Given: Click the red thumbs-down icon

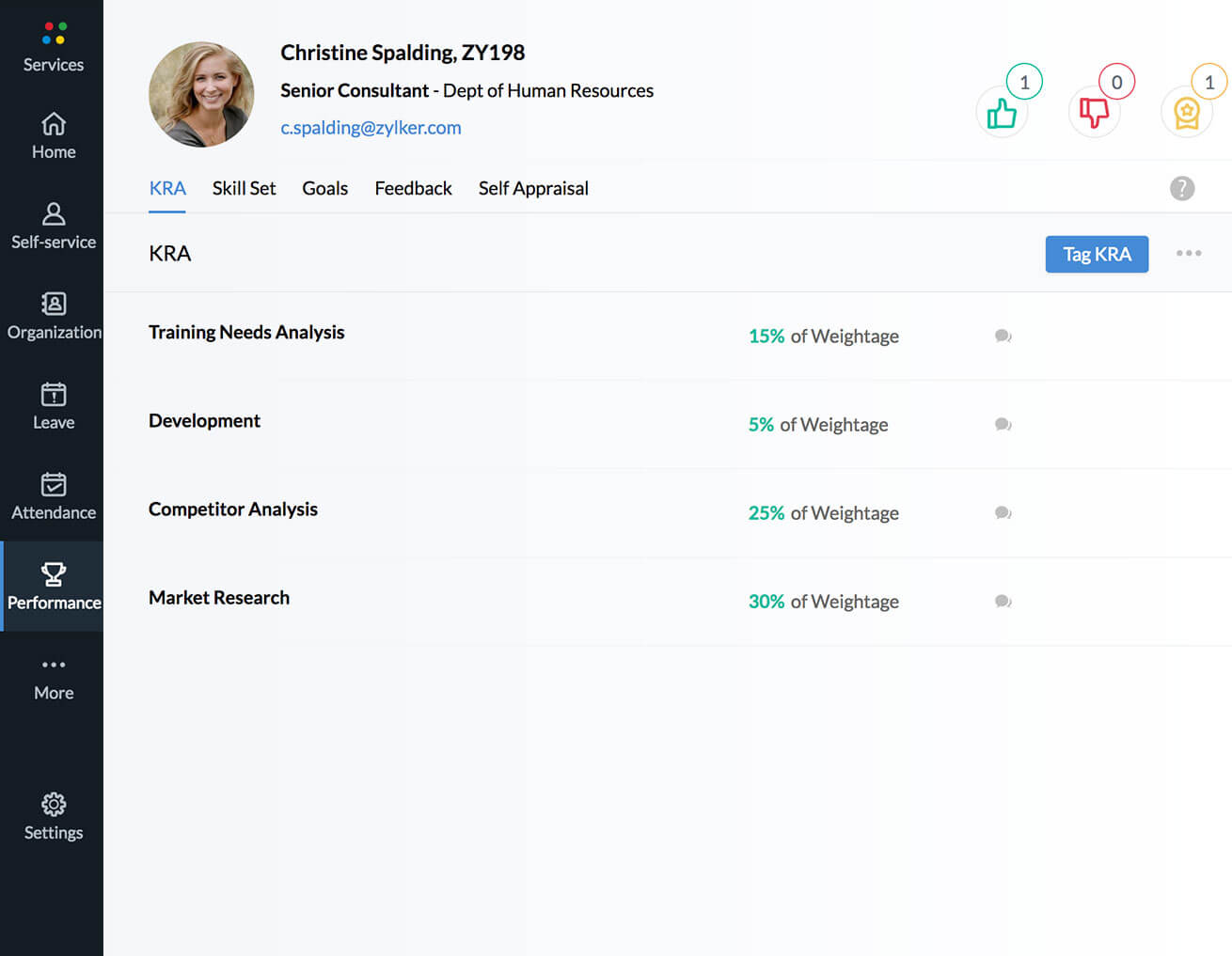Looking at the screenshot, I should (x=1094, y=113).
